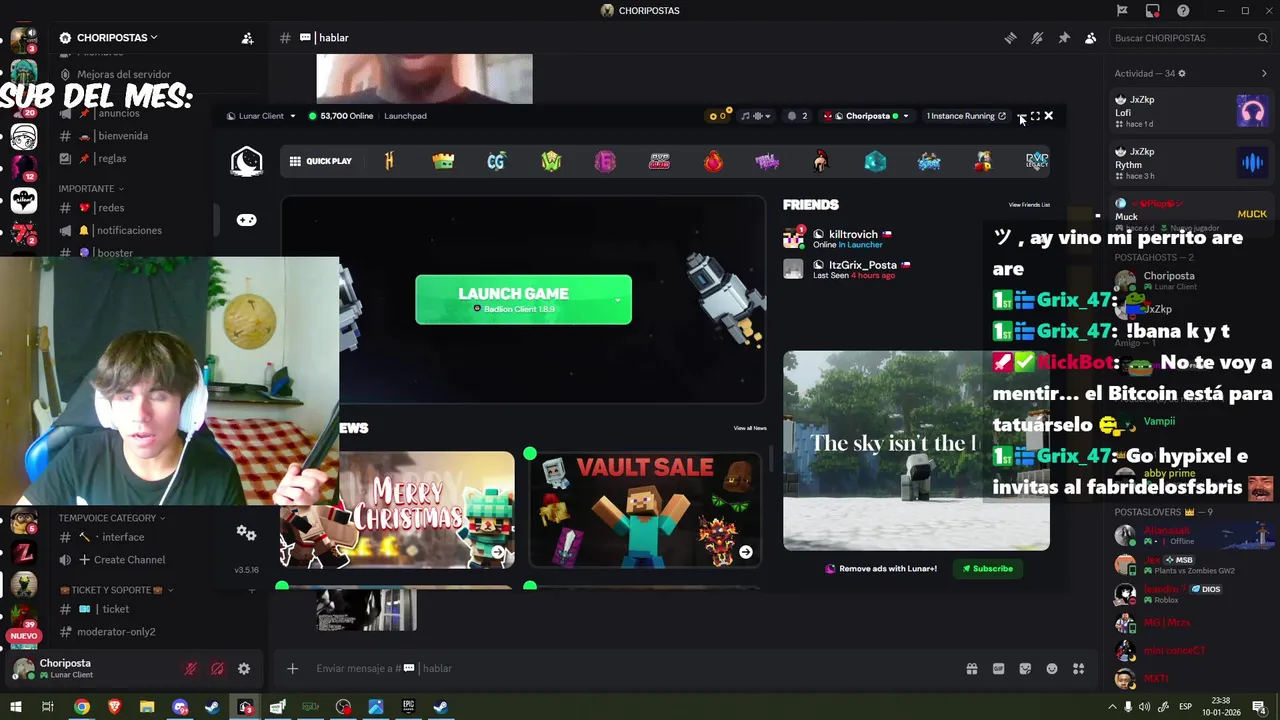Open the gift icon in the message bar

tap(972, 669)
